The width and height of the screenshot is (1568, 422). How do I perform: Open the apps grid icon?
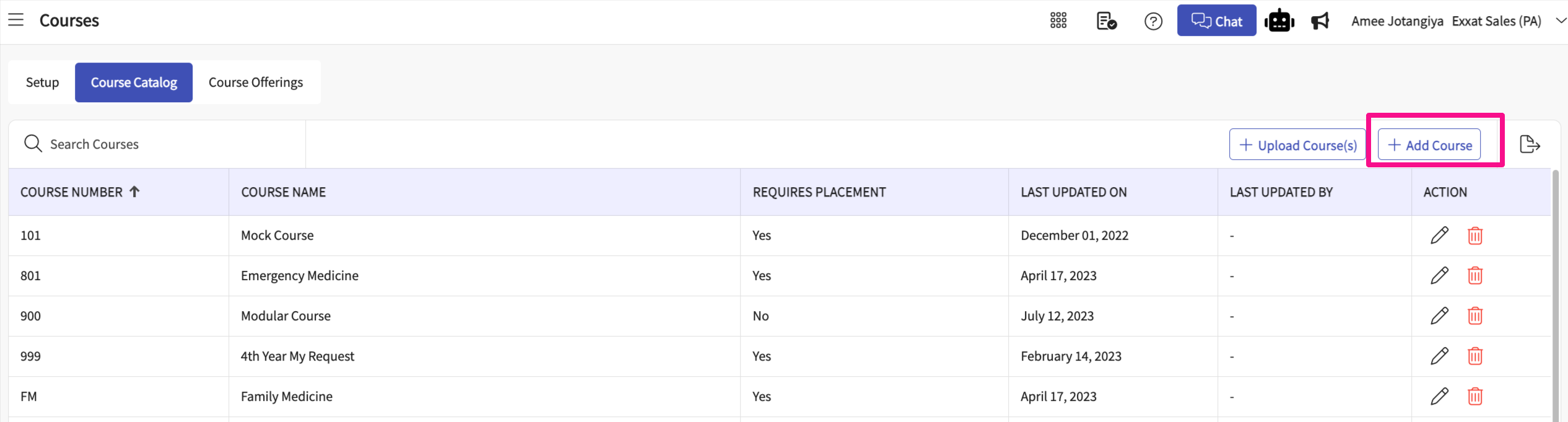(x=1058, y=21)
